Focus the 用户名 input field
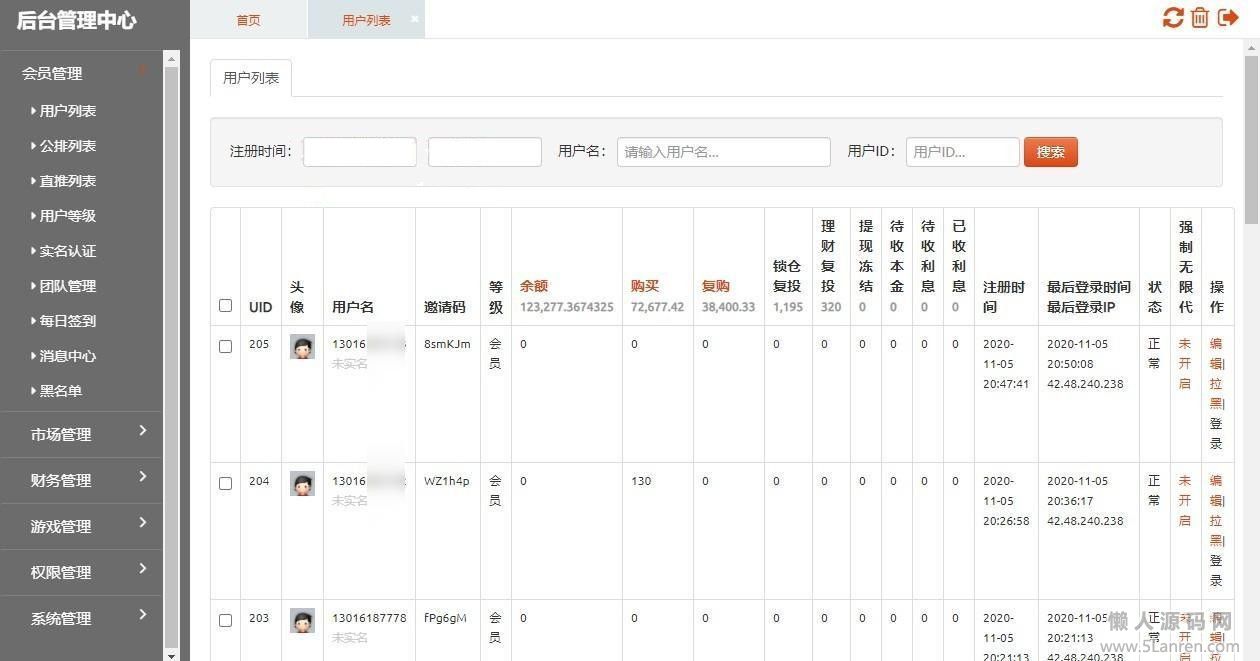The height and width of the screenshot is (661, 1260). (723, 152)
